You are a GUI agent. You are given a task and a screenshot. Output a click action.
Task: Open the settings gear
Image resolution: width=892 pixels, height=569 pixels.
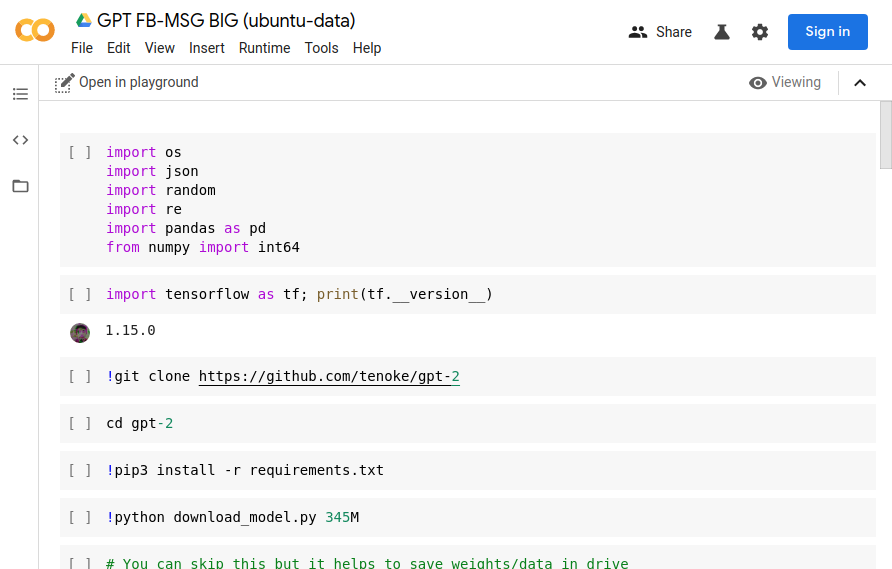760,32
